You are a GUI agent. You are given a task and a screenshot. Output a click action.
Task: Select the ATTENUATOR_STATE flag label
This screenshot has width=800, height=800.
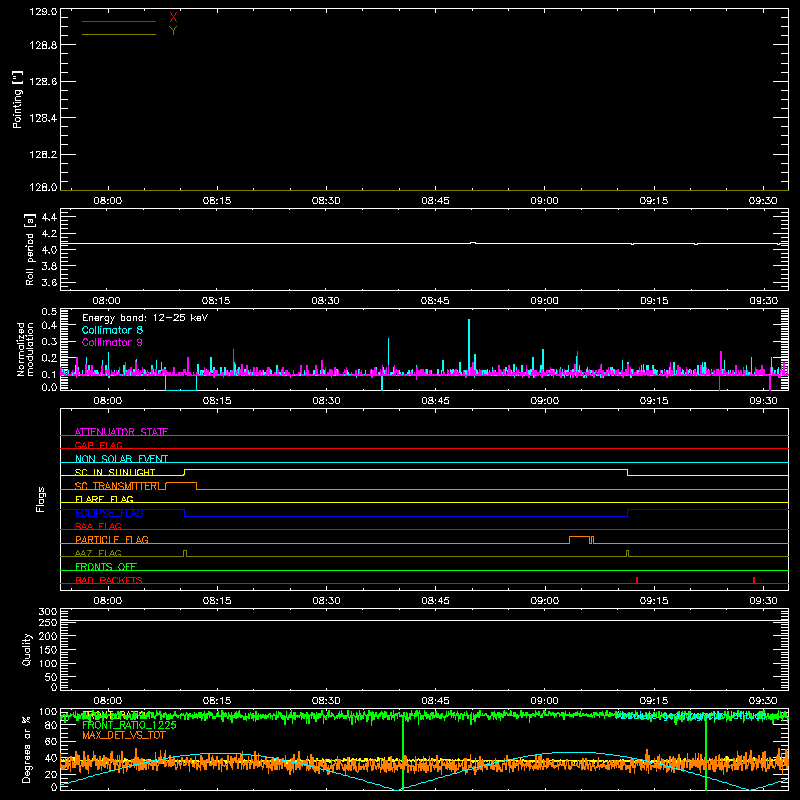[121, 432]
